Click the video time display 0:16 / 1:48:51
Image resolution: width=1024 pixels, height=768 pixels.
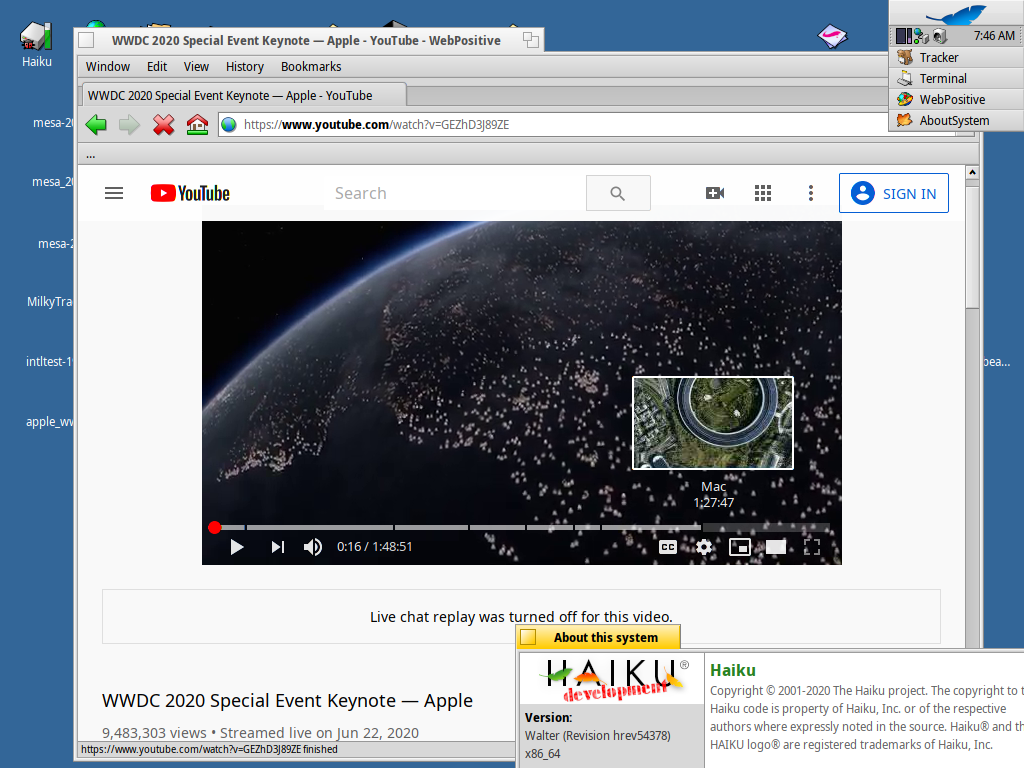(374, 547)
